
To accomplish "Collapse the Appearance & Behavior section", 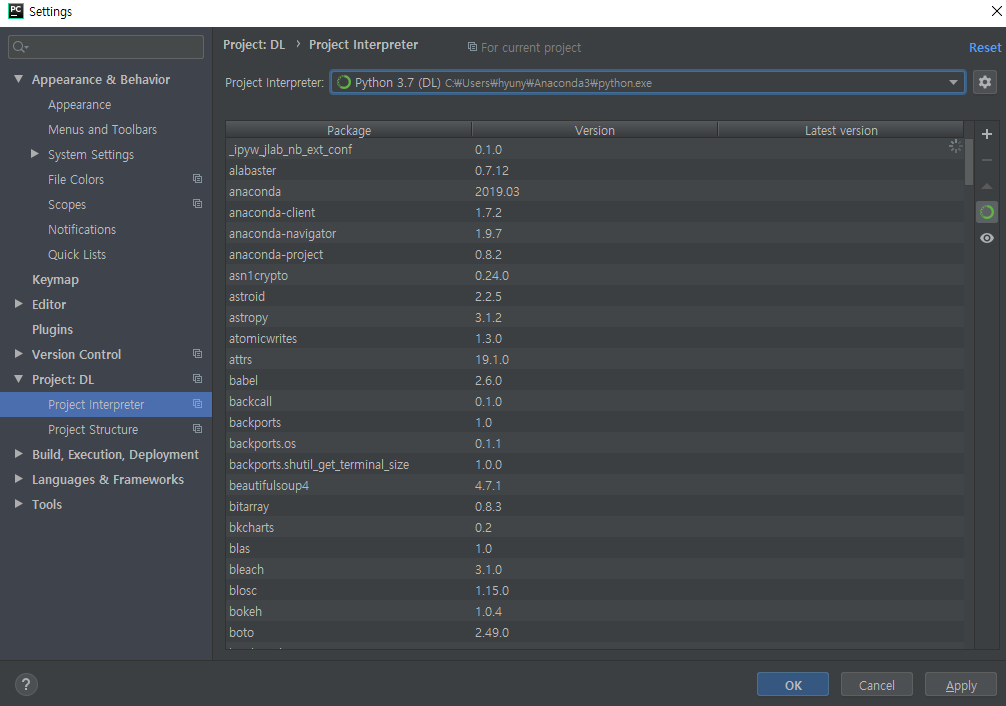I will coord(19,79).
